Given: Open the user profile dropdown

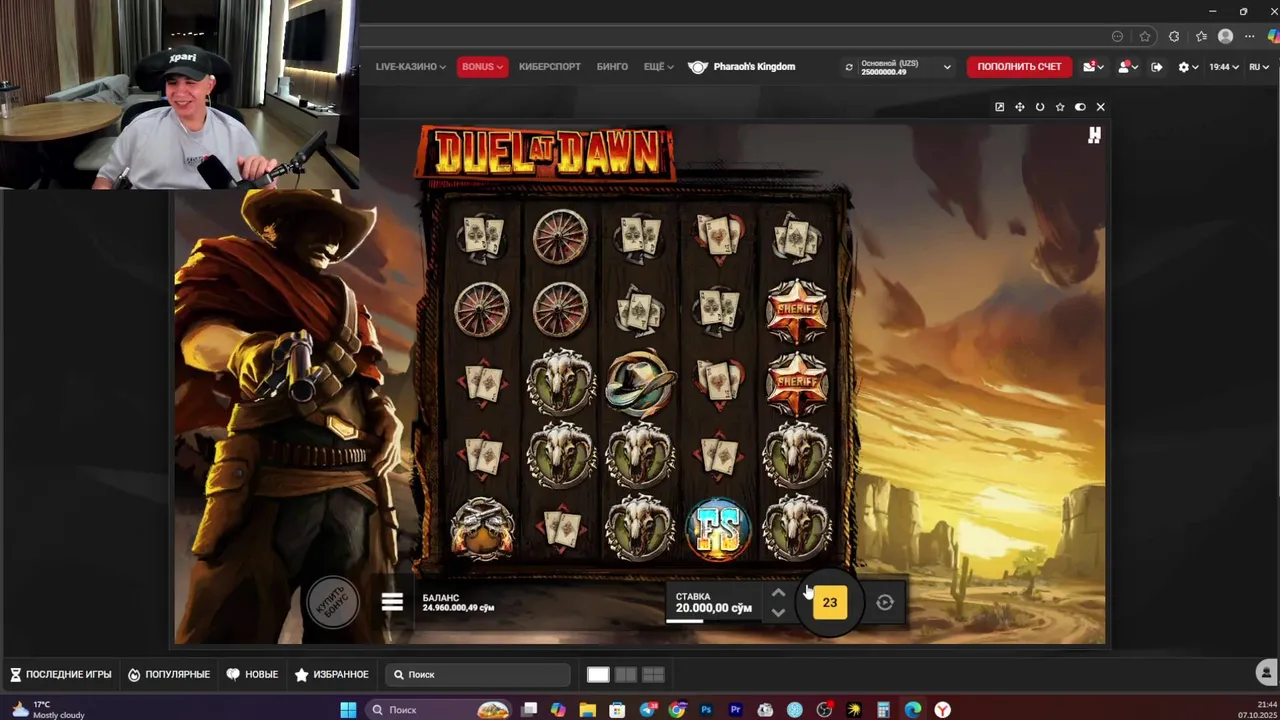Looking at the screenshot, I should (1128, 67).
